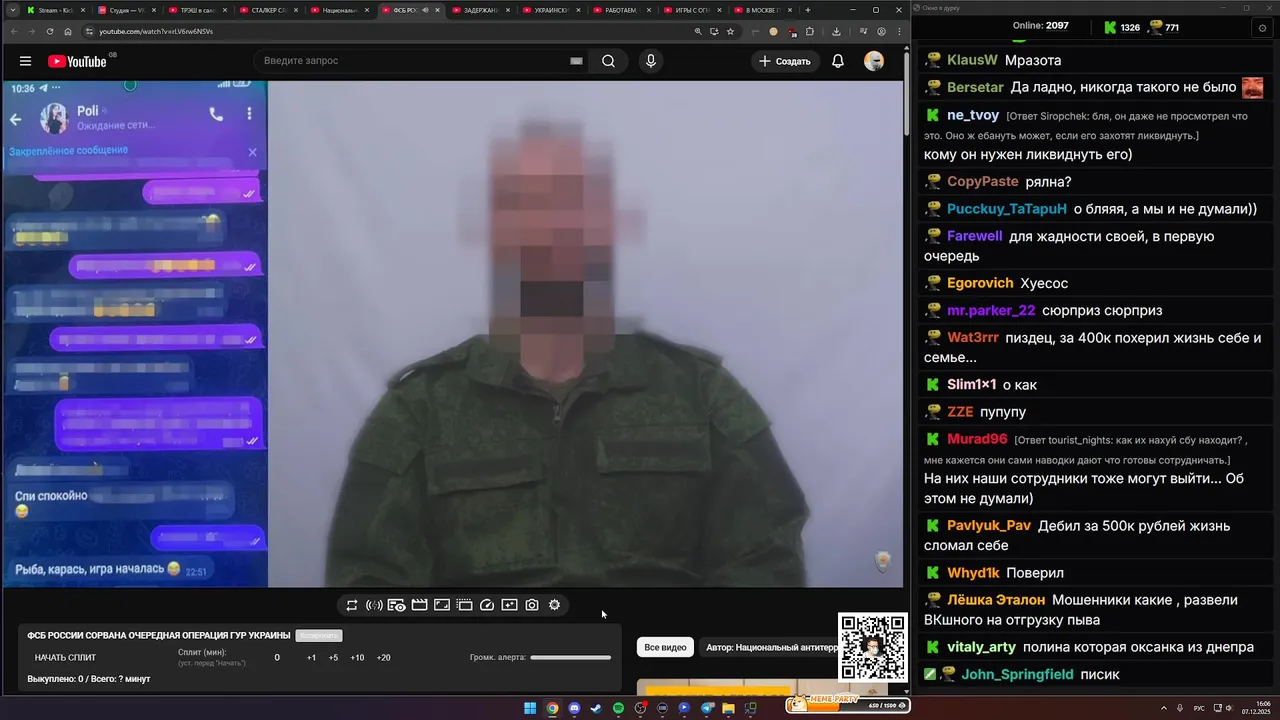Open Telegram from the taskbar

(706, 708)
